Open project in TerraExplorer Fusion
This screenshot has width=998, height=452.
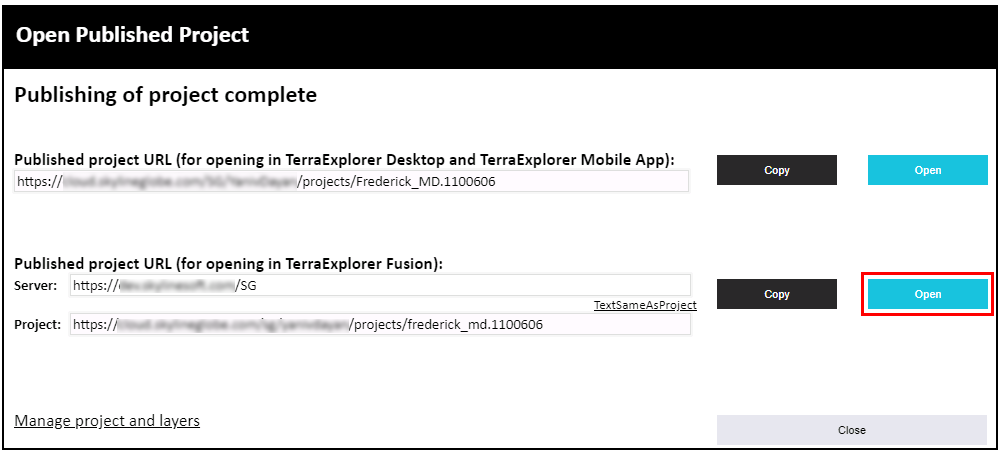(x=927, y=294)
